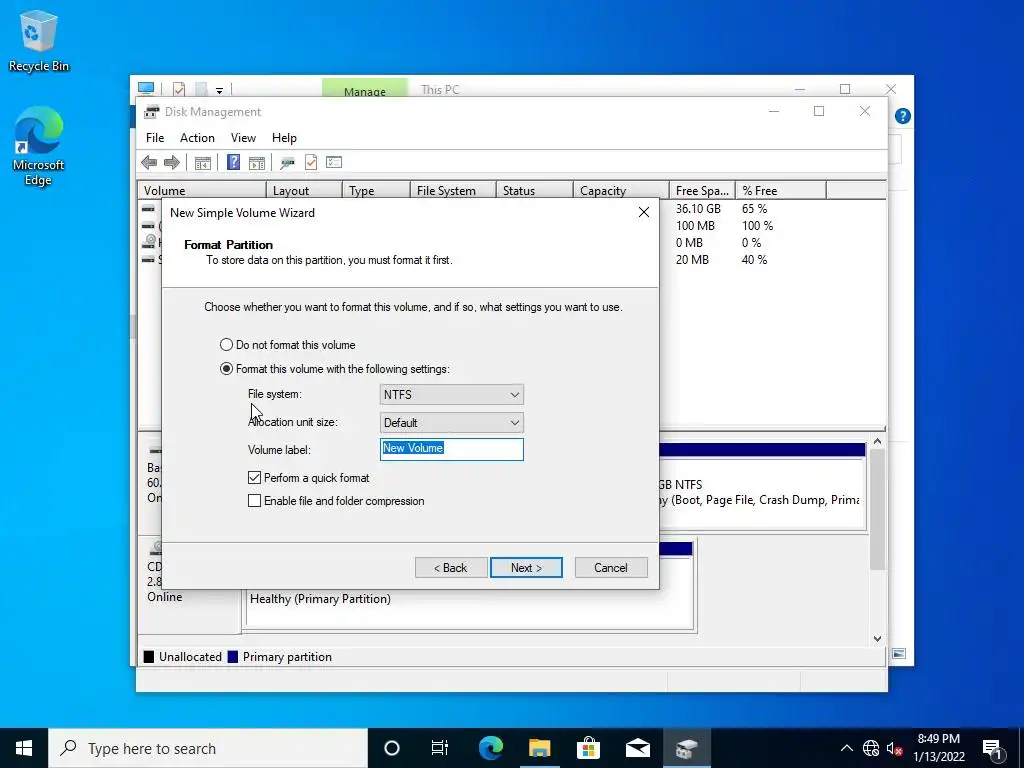Click the Primary partition blue legend swatch
This screenshot has height=768, width=1024.
[x=232, y=657]
